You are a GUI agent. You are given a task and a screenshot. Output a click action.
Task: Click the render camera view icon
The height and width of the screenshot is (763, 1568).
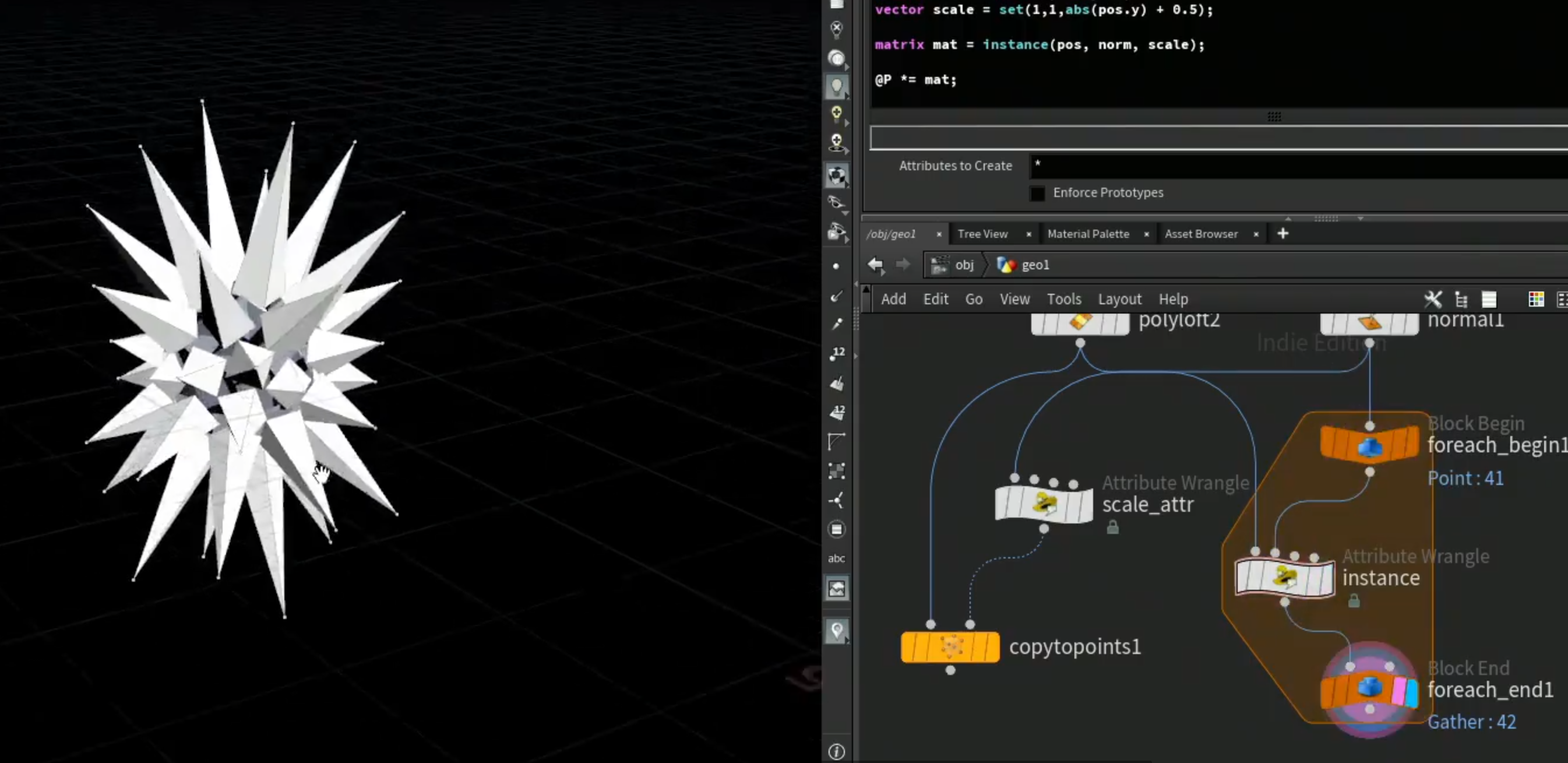[x=837, y=232]
